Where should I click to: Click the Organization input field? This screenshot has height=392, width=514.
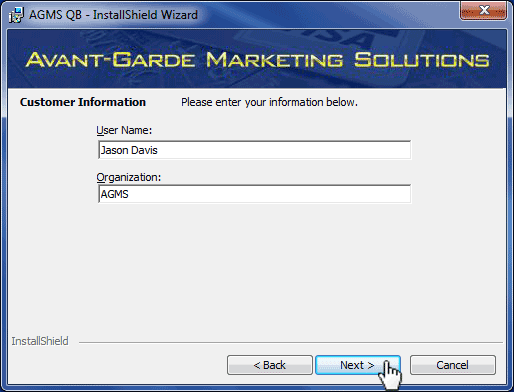coord(255,194)
